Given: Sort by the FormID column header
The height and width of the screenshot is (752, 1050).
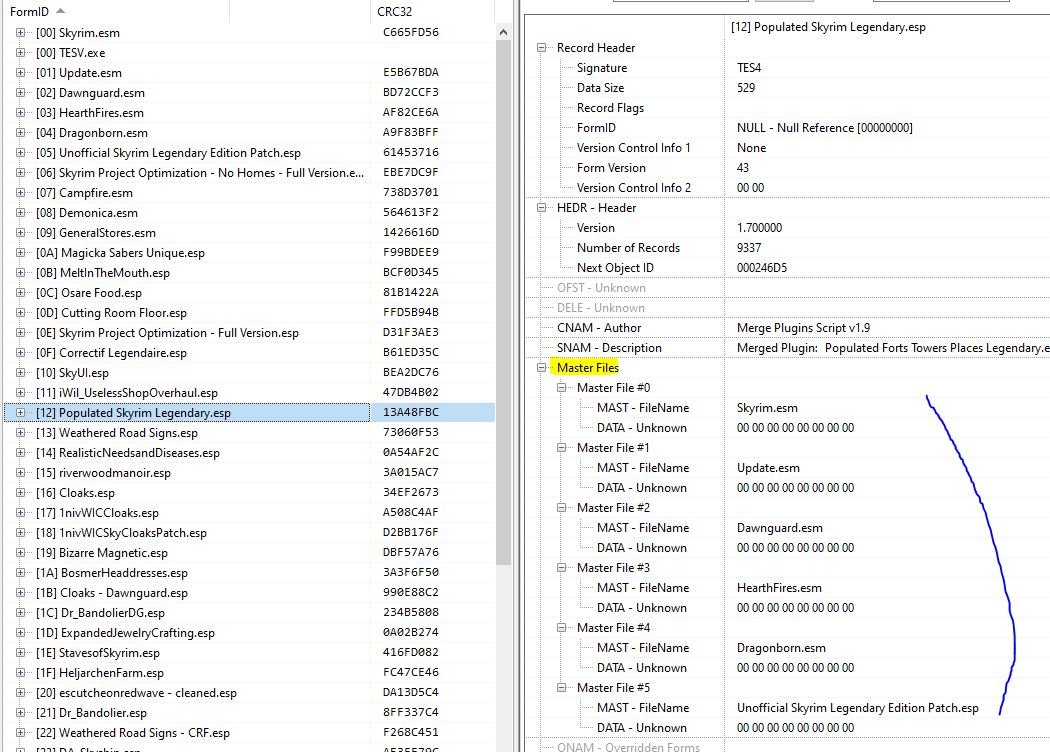Looking at the screenshot, I should [x=32, y=11].
